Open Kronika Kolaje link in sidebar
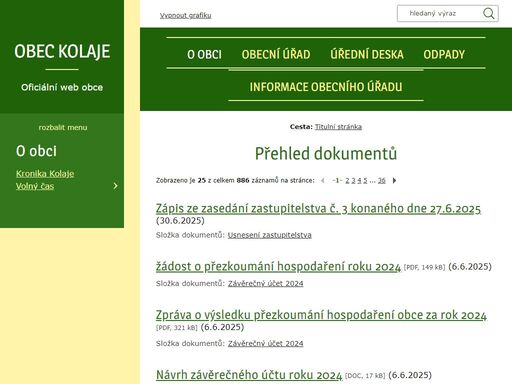The height and width of the screenshot is (384, 512). (45, 174)
